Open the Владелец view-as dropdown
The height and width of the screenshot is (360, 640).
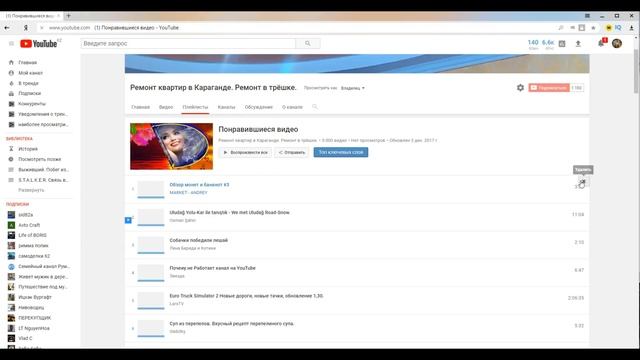[353, 88]
